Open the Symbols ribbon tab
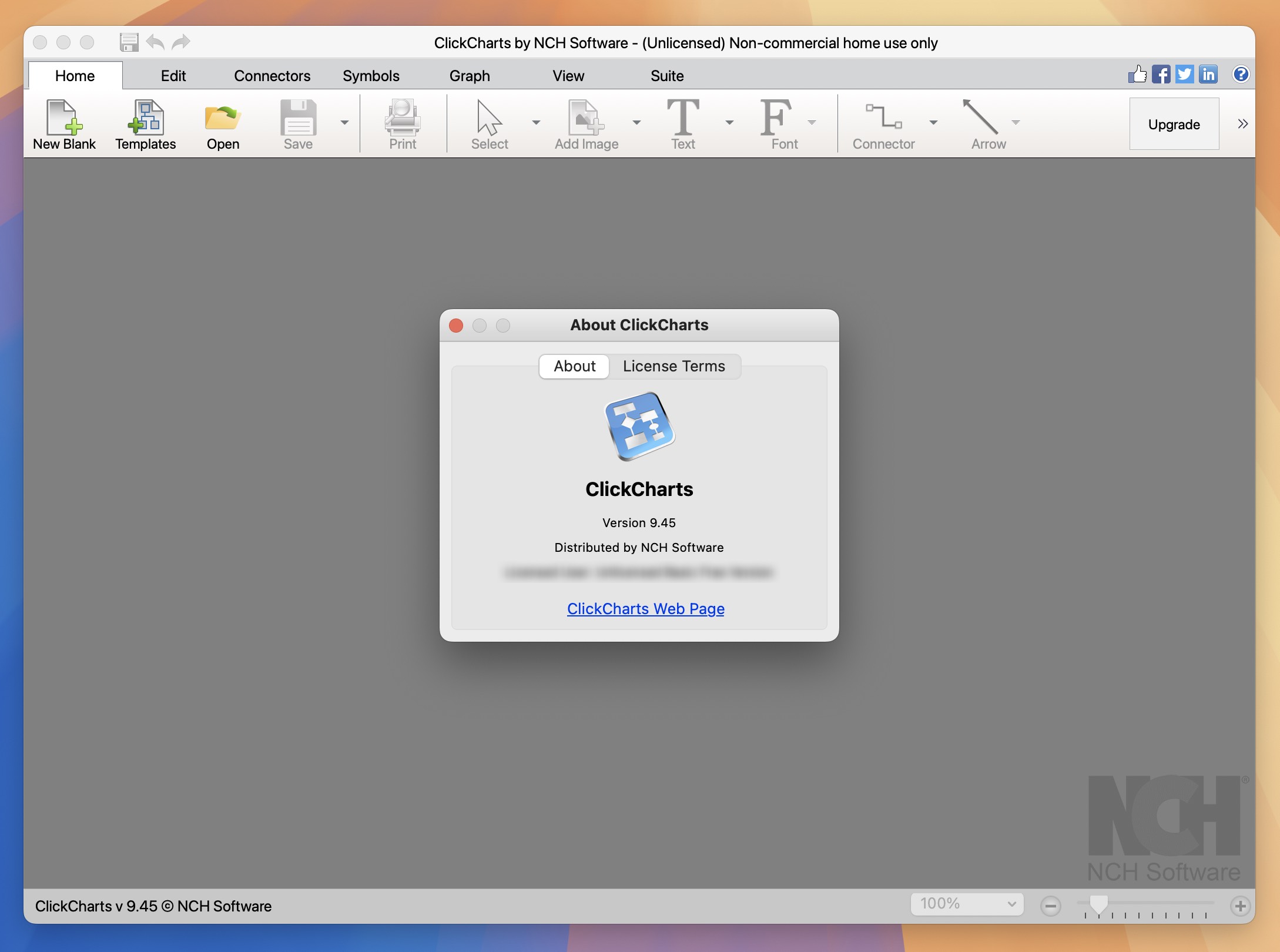 [x=371, y=76]
